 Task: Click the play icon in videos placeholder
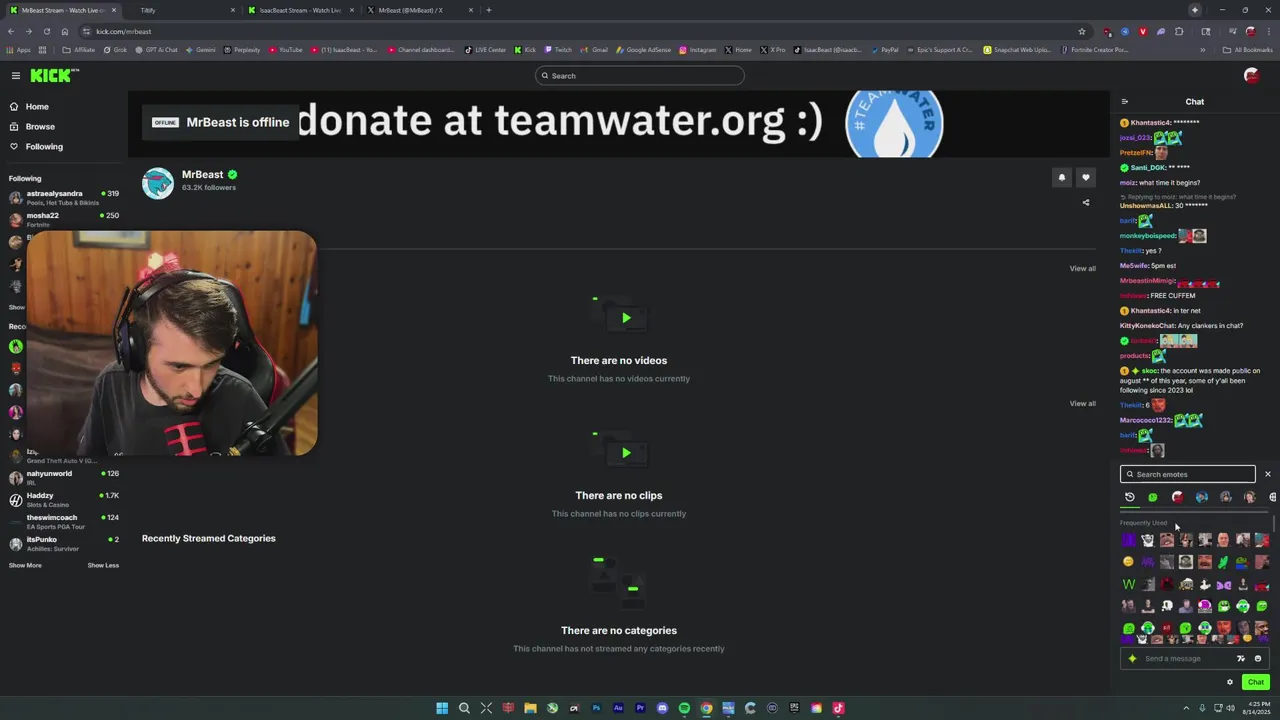[626, 318]
